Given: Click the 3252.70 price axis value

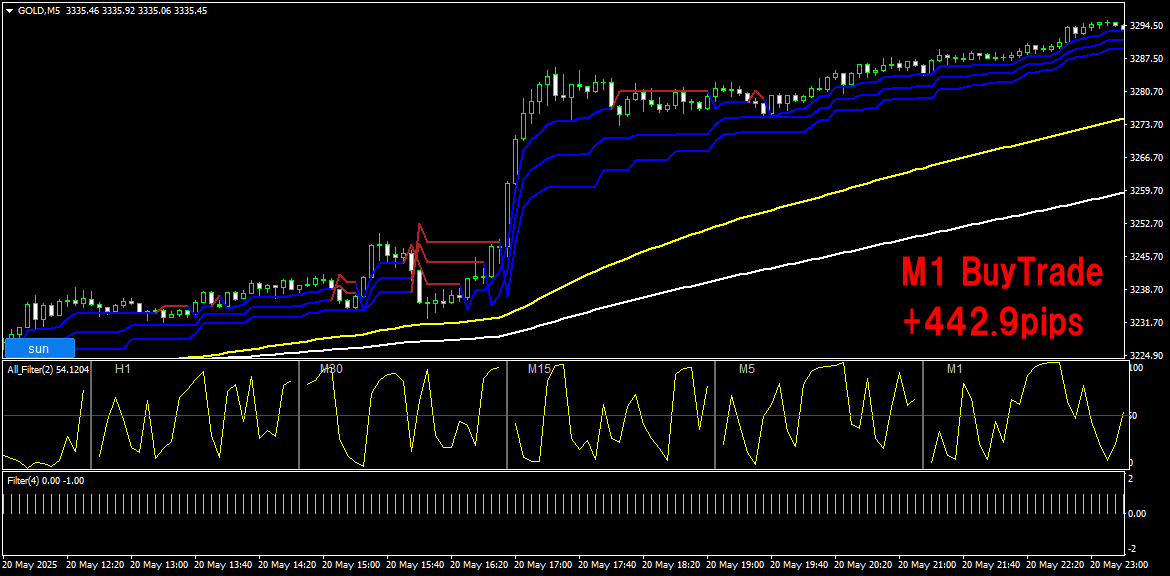Looking at the screenshot, I should pos(1146,224).
